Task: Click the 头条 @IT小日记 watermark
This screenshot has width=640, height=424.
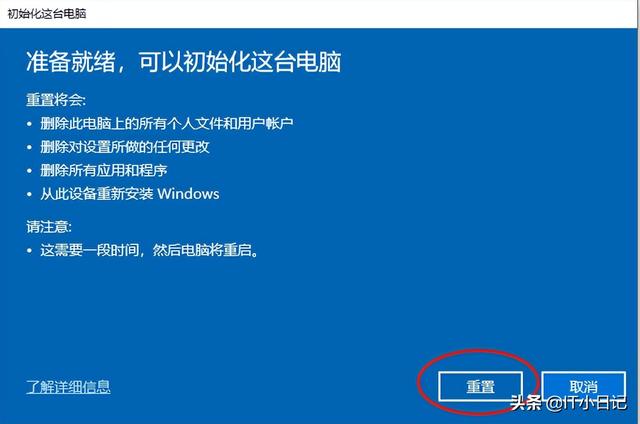Action: (569, 402)
